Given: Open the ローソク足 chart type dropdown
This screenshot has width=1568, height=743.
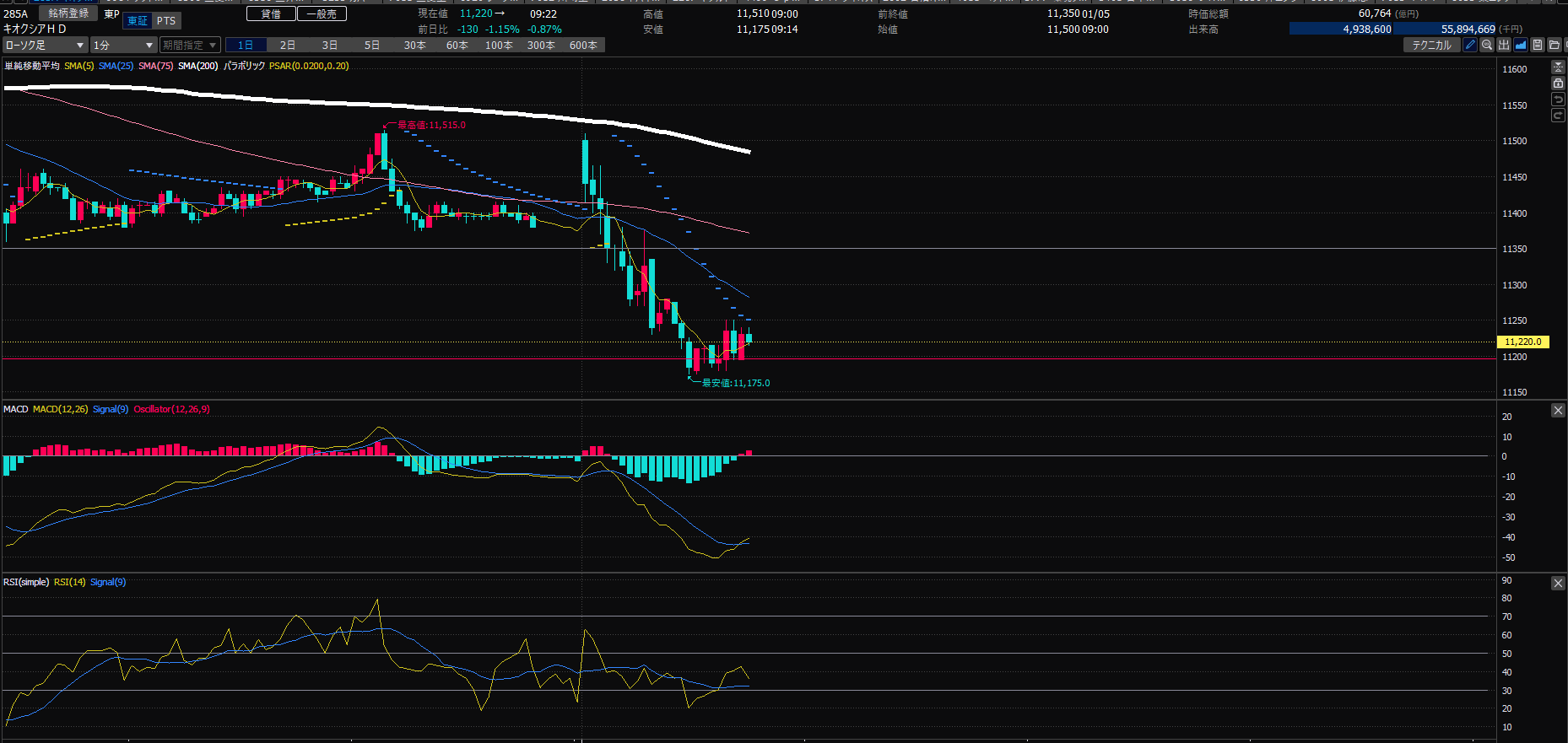Looking at the screenshot, I should (45, 46).
